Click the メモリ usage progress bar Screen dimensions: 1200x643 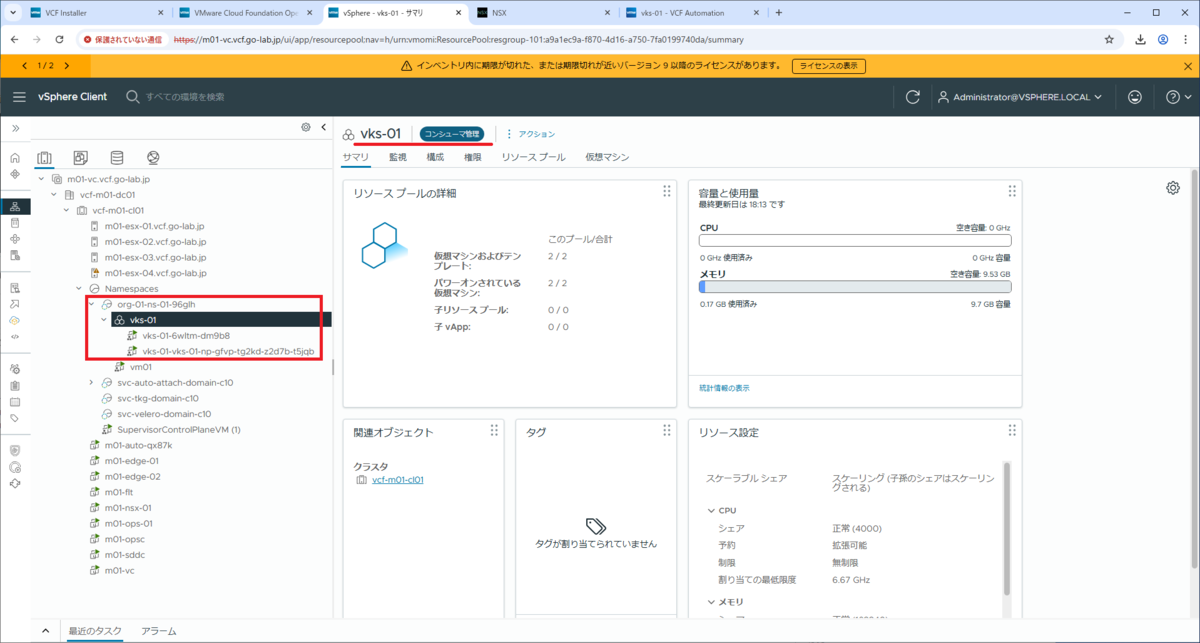[855, 287]
